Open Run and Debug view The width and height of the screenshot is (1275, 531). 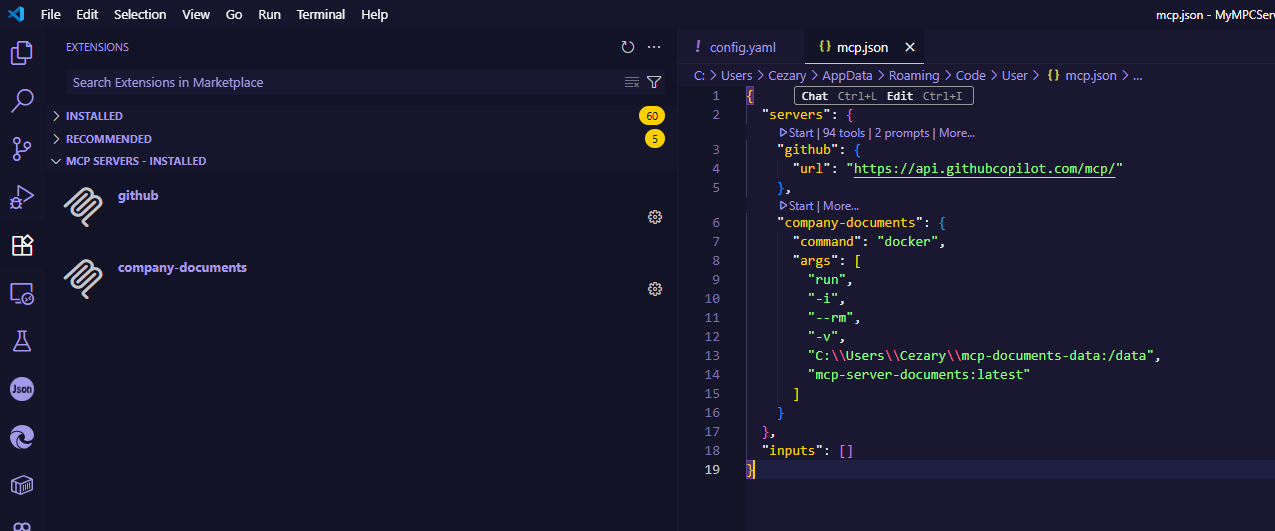[x=22, y=197]
